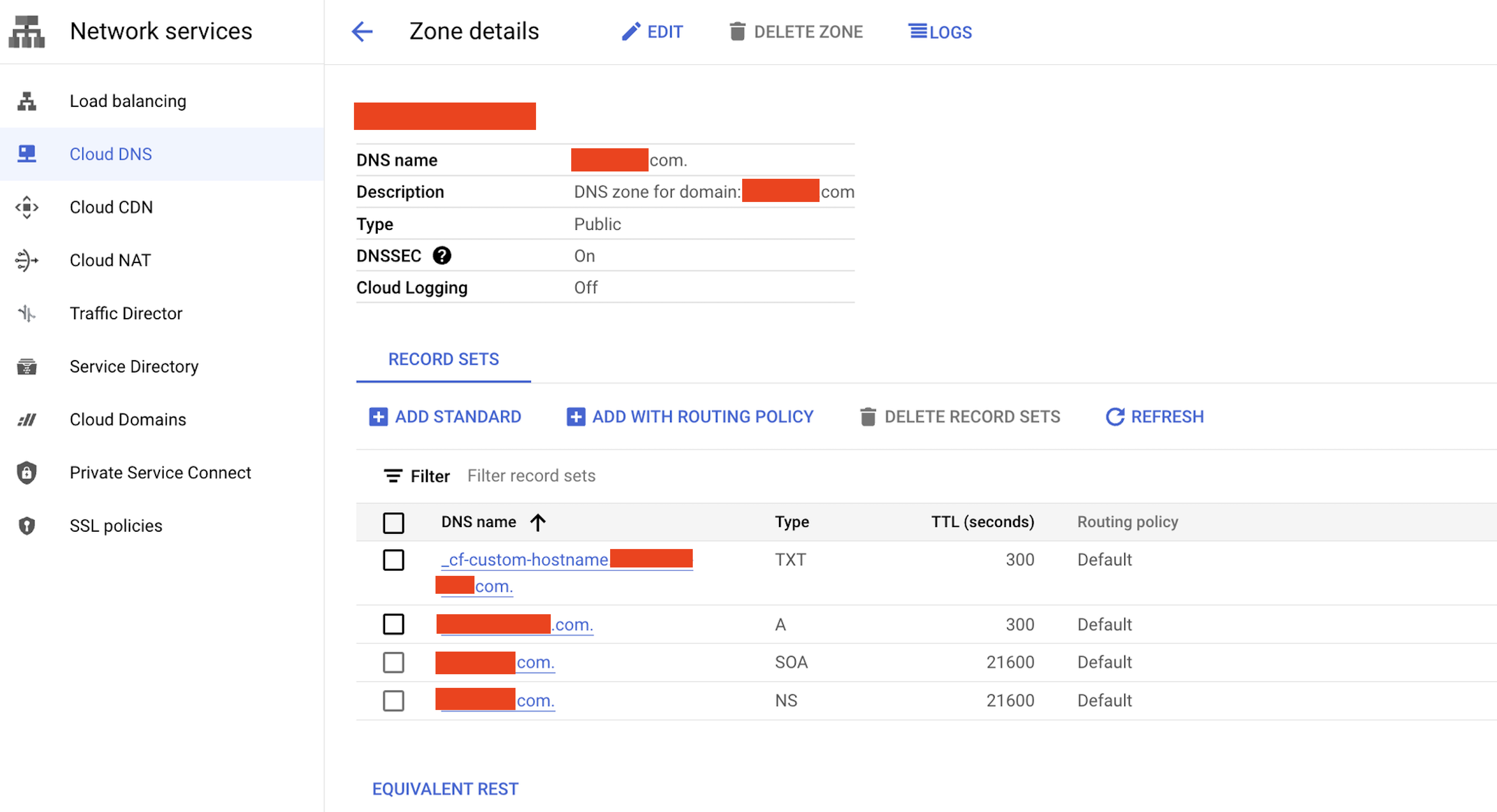1497x812 pixels.
Task: Click the filter lines icon
Action: click(393, 476)
